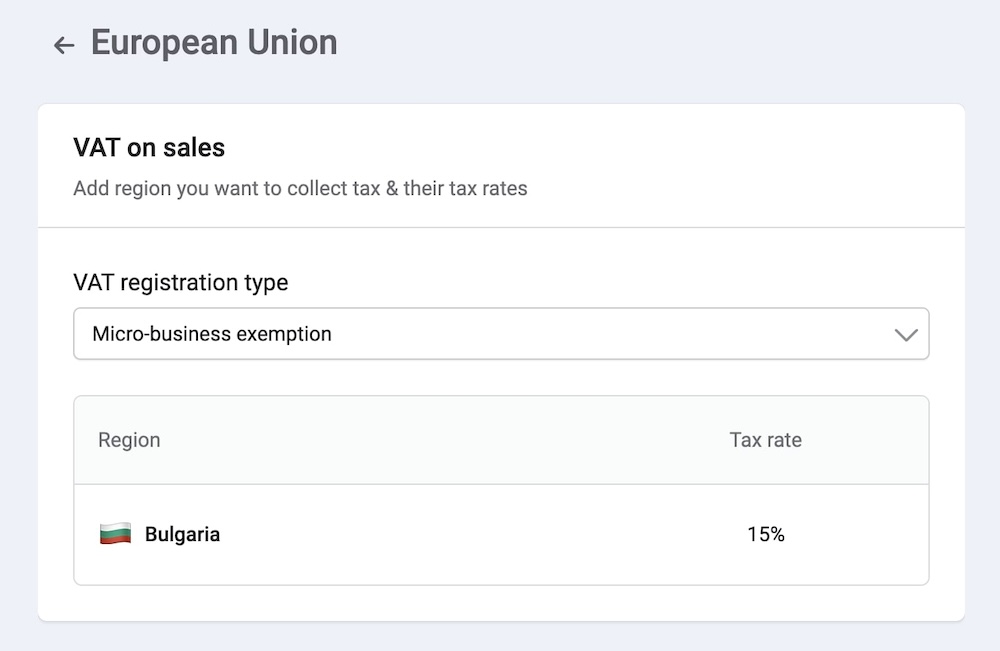
Task: Click the word 'sales' in the heading
Action: 196,148
